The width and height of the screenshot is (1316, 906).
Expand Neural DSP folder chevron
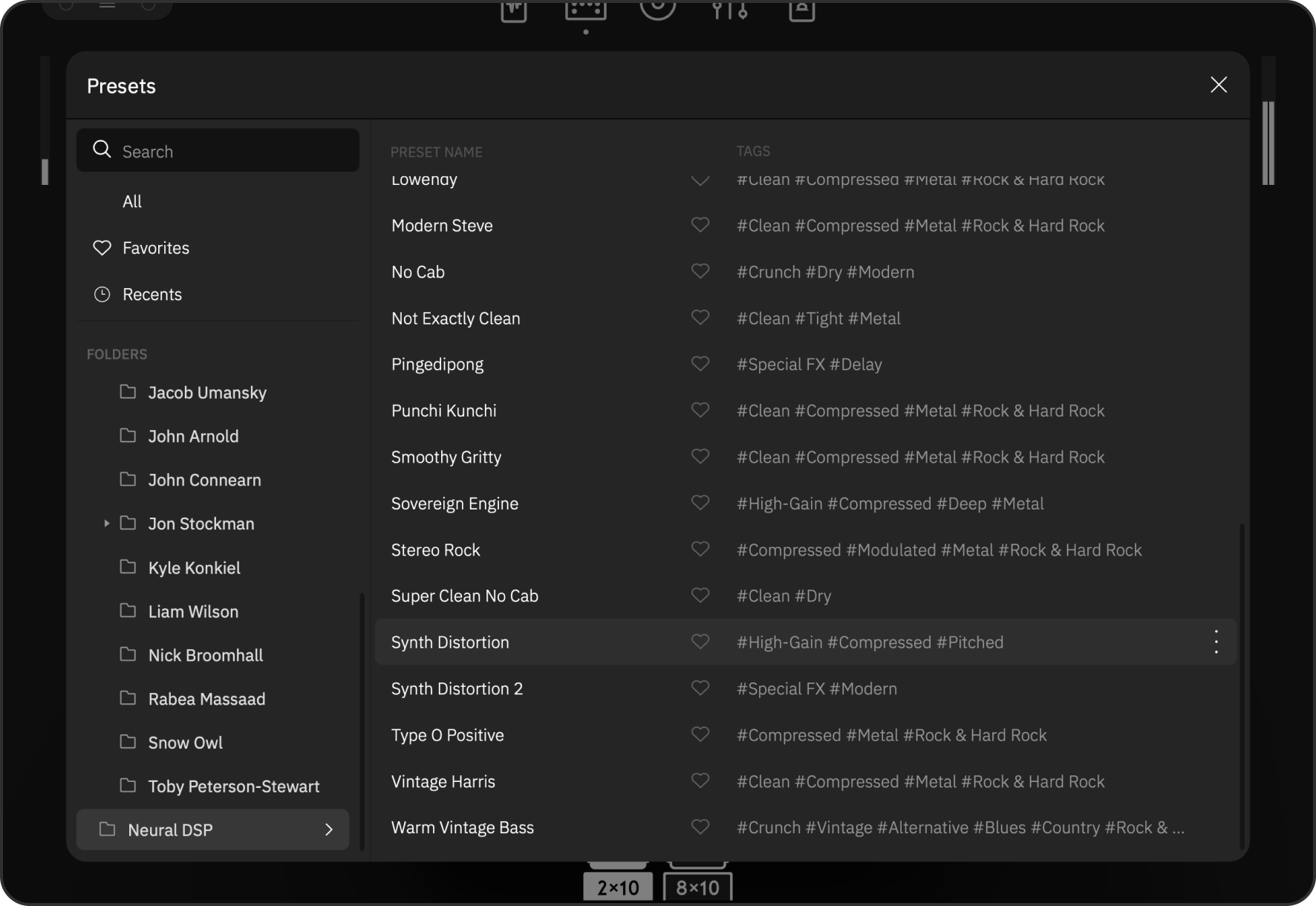point(329,830)
